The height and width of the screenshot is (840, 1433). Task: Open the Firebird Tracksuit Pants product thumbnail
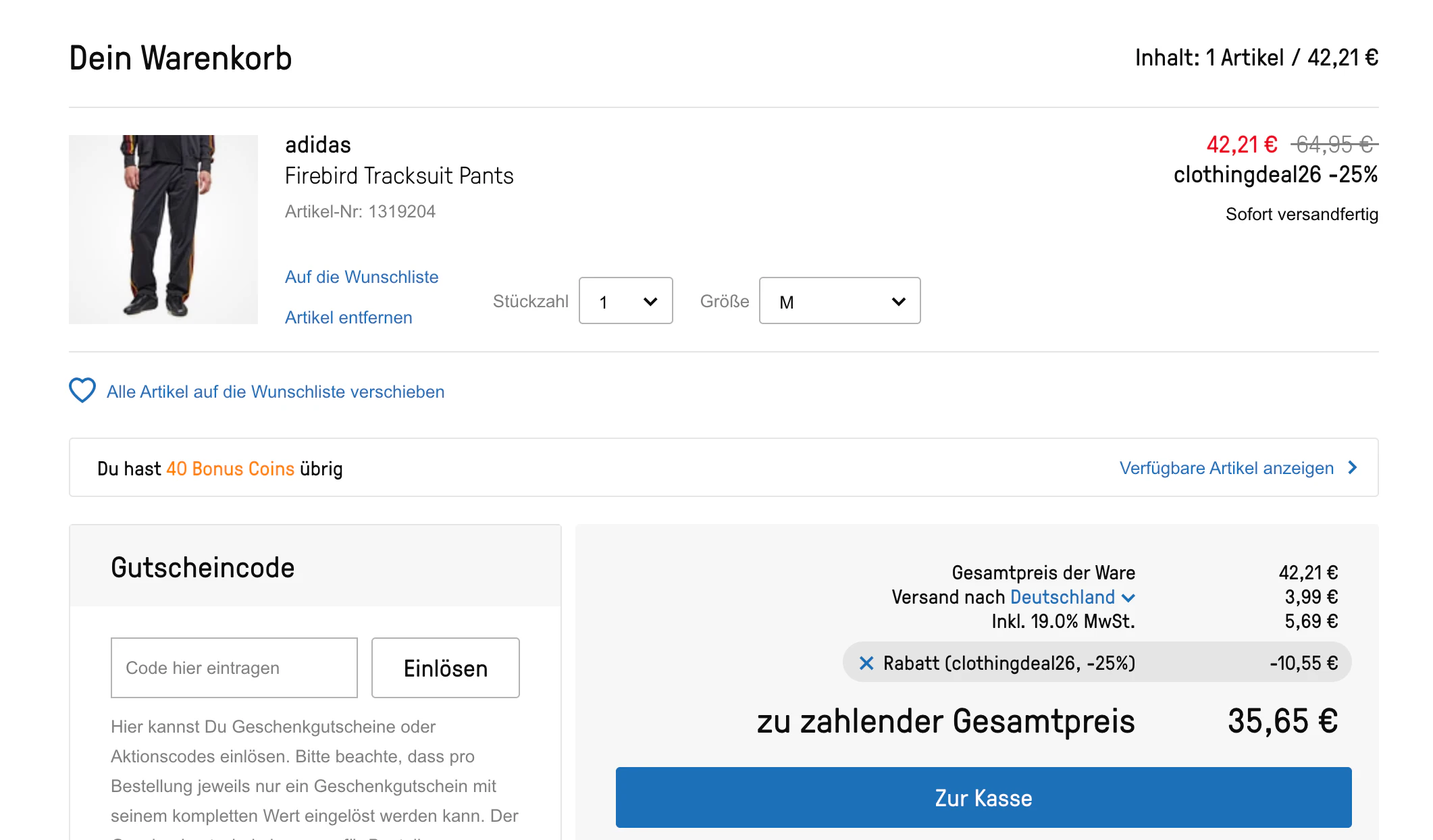pyautogui.click(x=163, y=230)
